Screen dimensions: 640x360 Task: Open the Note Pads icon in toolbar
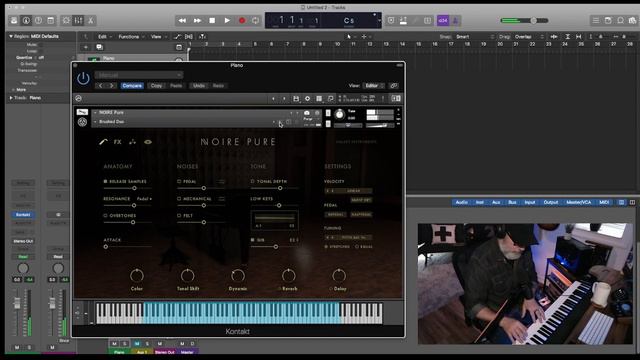[x=608, y=20]
